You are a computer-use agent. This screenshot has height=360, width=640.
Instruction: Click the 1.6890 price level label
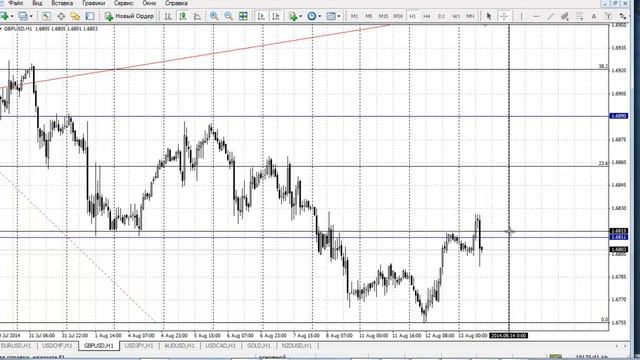click(618, 116)
